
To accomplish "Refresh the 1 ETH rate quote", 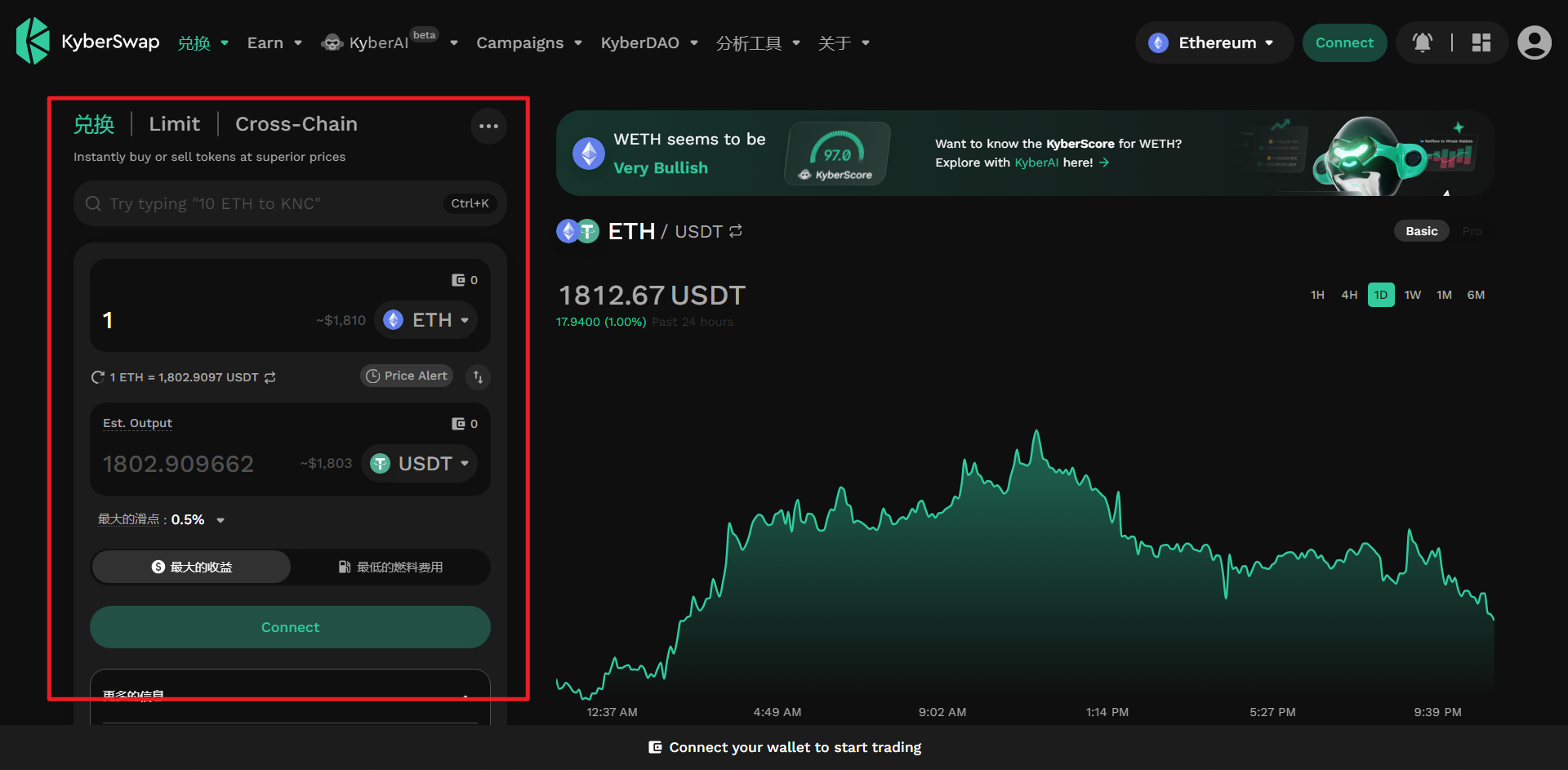I will click(97, 377).
